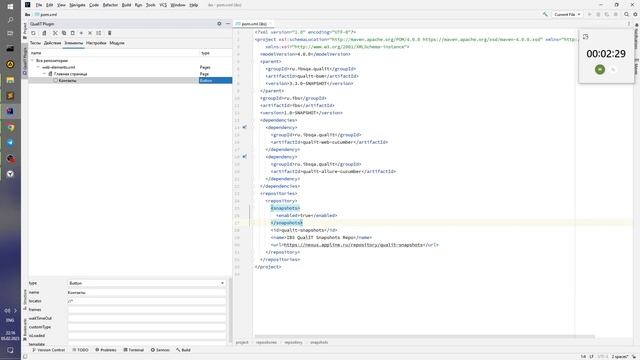
Task: Click the copy icon in QualIT toolbar
Action: [64, 33]
